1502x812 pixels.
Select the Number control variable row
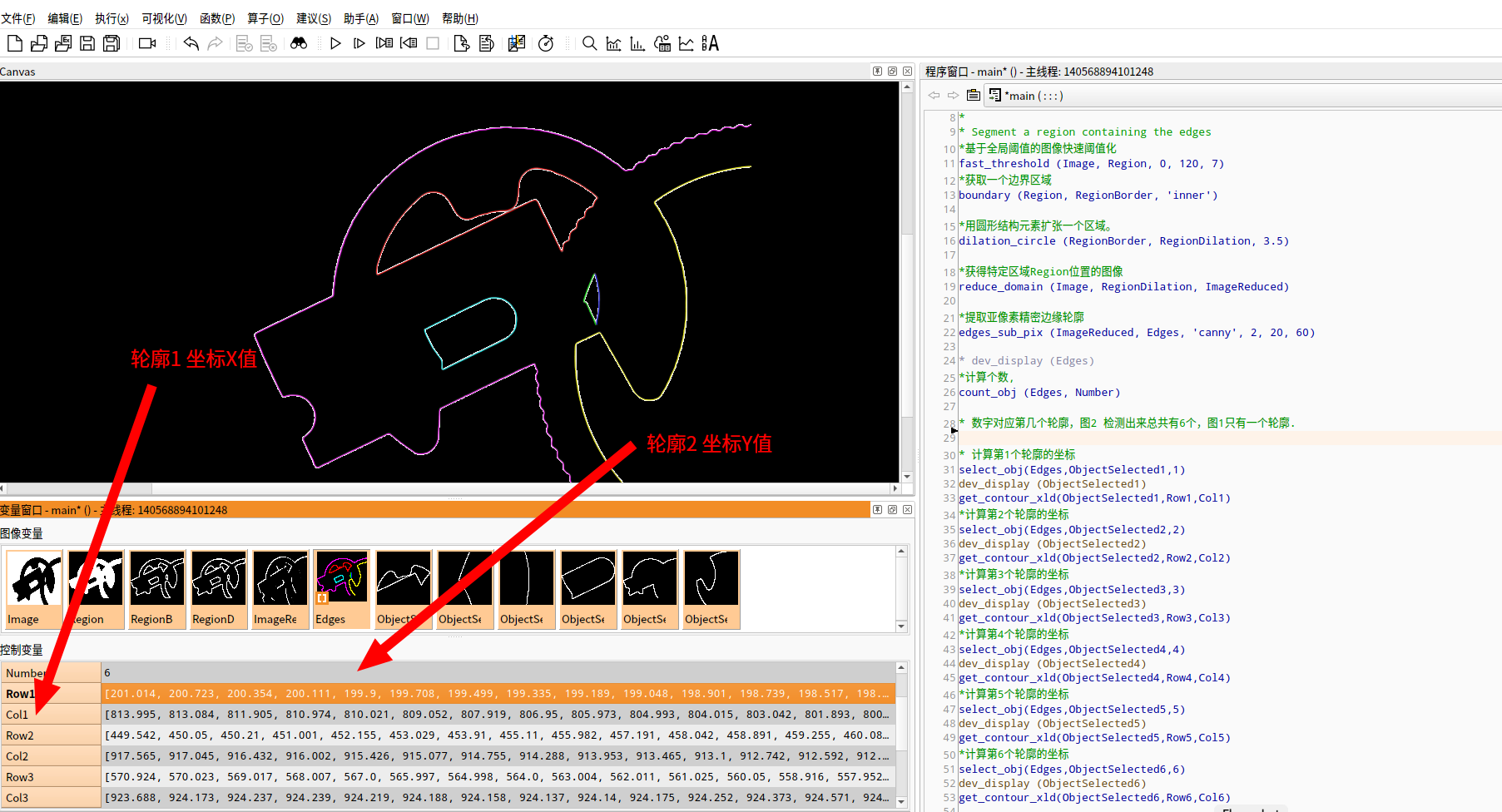coord(448,672)
